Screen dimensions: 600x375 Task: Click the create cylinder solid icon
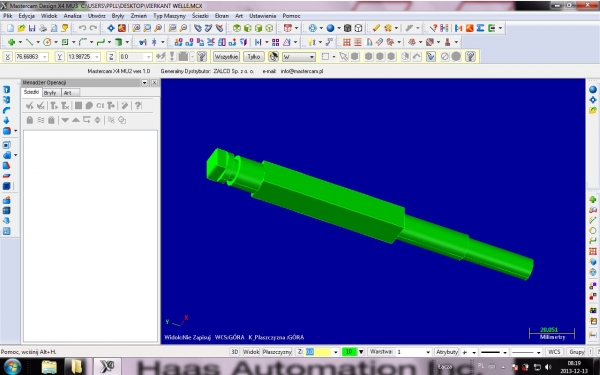point(119,42)
